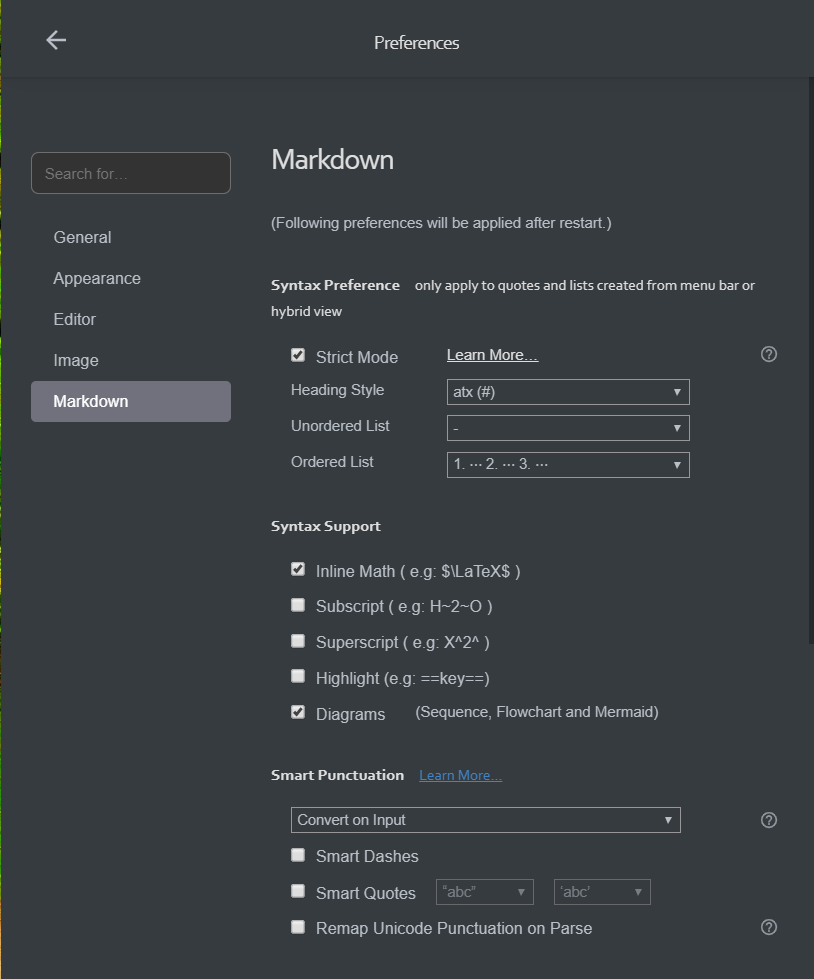814x979 pixels.
Task: Go back using the arrow icon
Action: coord(56,41)
